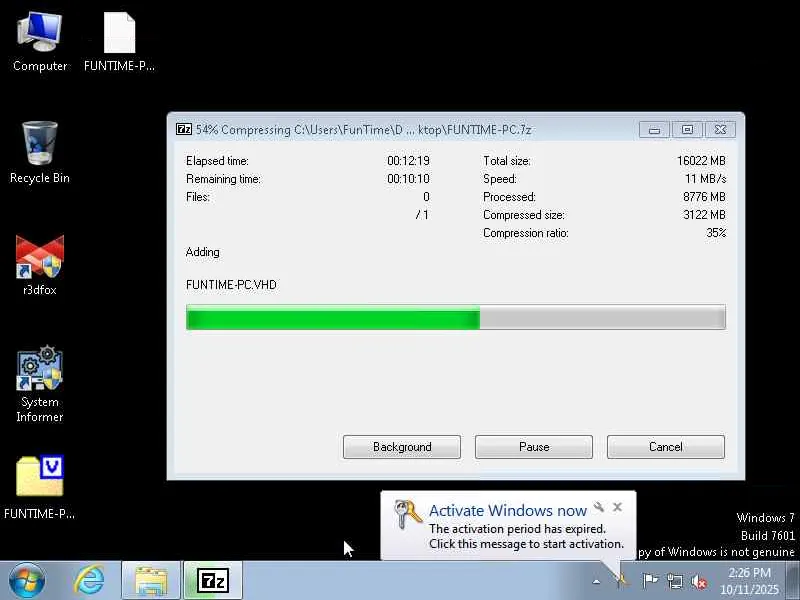The image size is (800, 600).
Task: Open Windows Explorer from taskbar
Action: click(151, 581)
